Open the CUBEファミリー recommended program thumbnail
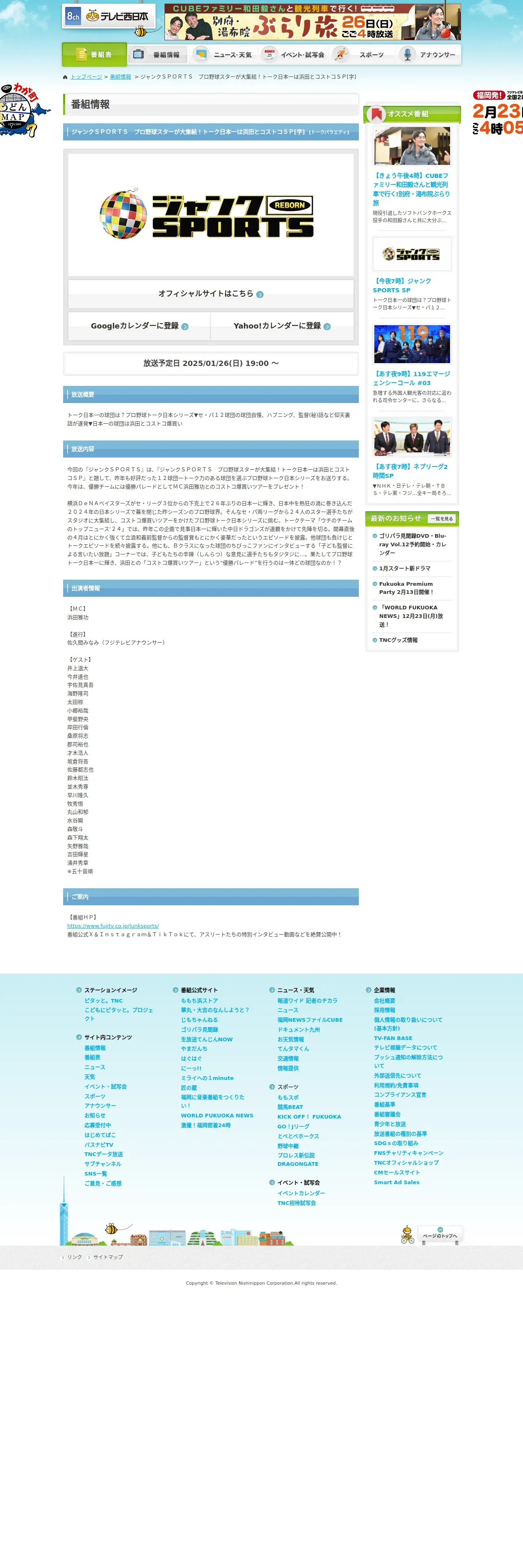 [412, 146]
